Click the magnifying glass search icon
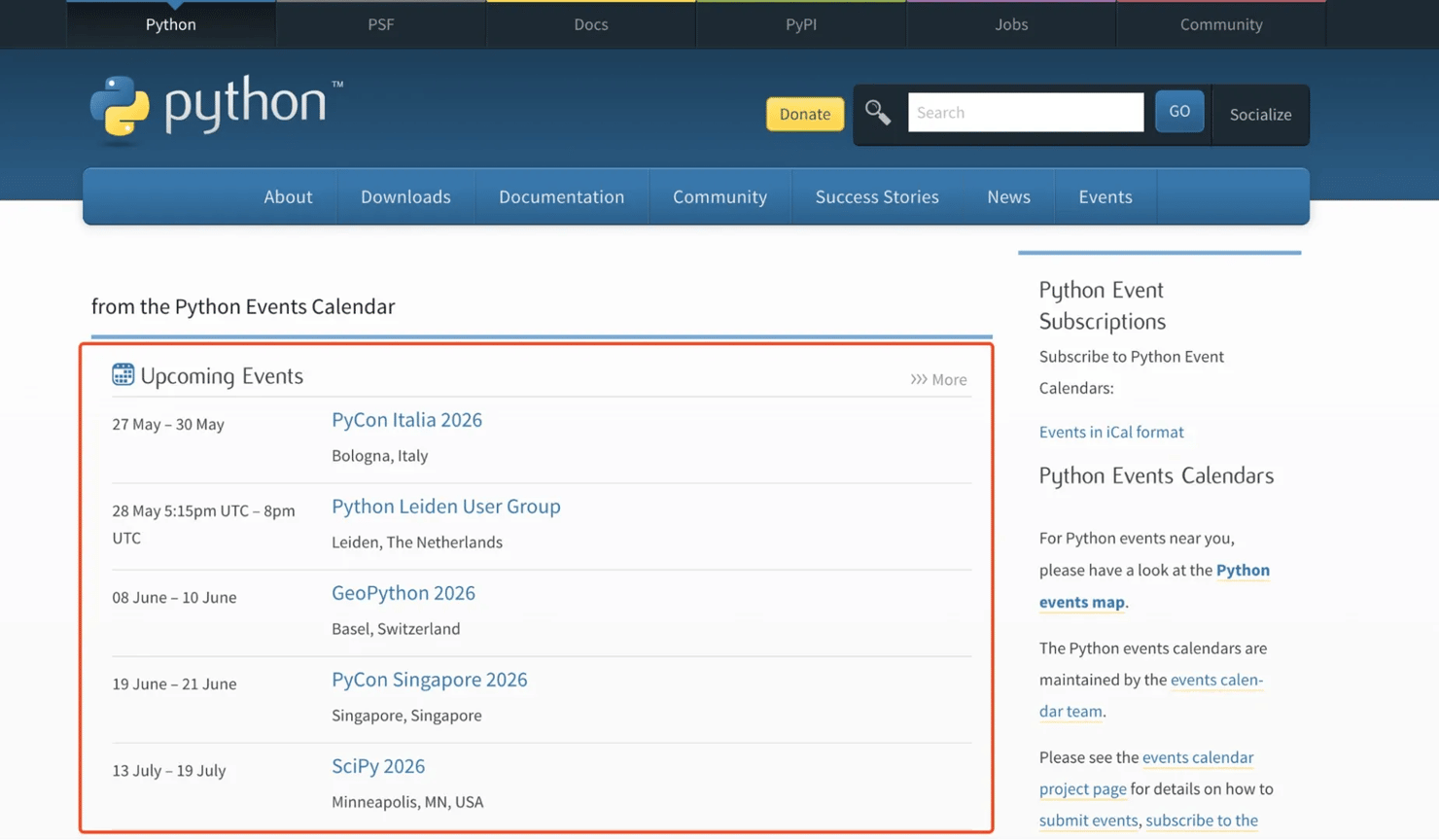This screenshot has height=840, width=1439. click(878, 113)
